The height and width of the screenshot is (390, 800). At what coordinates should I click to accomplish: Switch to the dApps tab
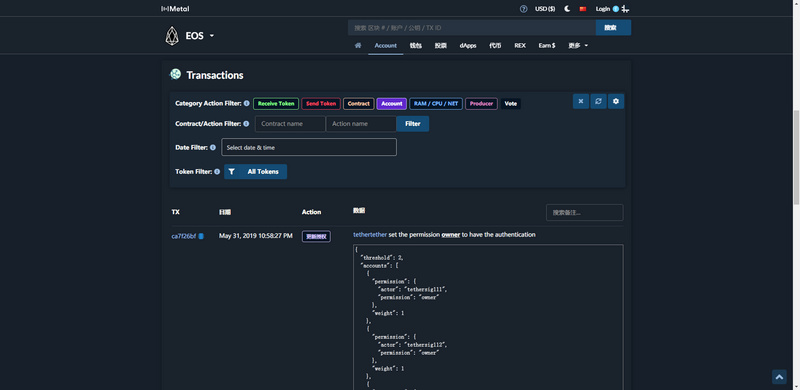pyautogui.click(x=468, y=45)
